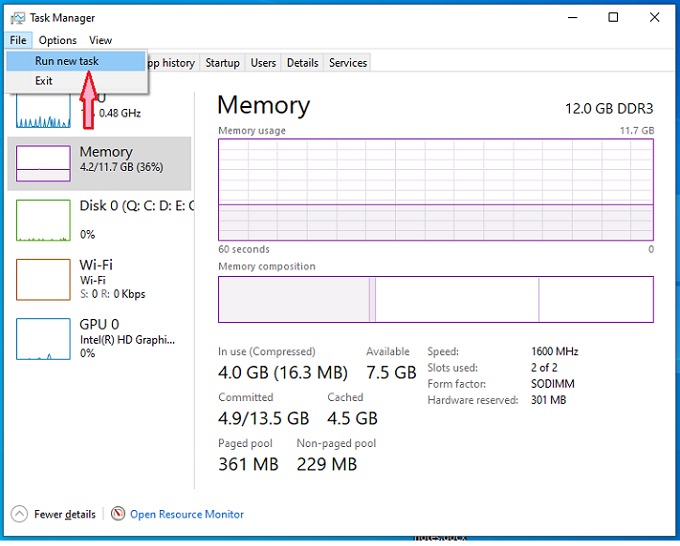Select the Wi-Fi graph thumbnail
680x546 pixels.
(x=42, y=280)
